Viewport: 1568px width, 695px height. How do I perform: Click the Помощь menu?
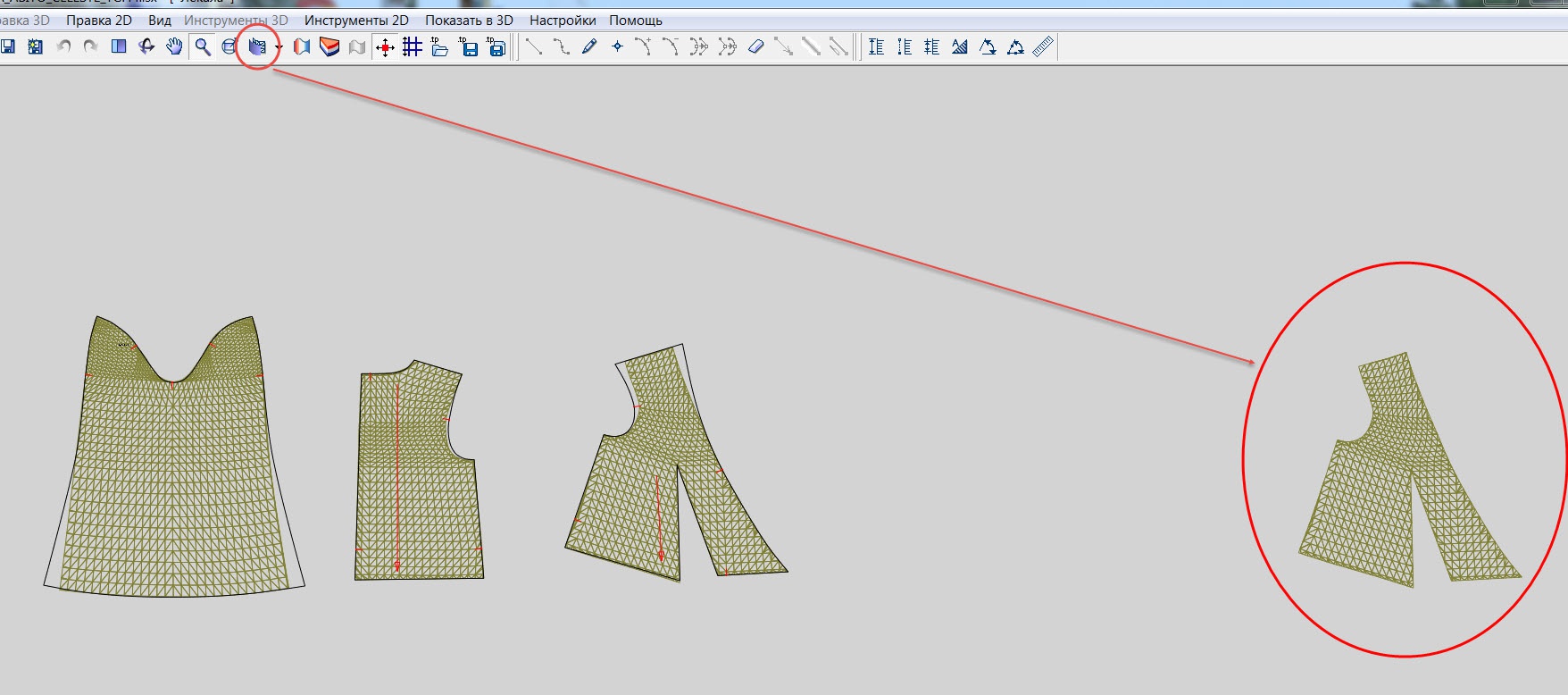[636, 20]
